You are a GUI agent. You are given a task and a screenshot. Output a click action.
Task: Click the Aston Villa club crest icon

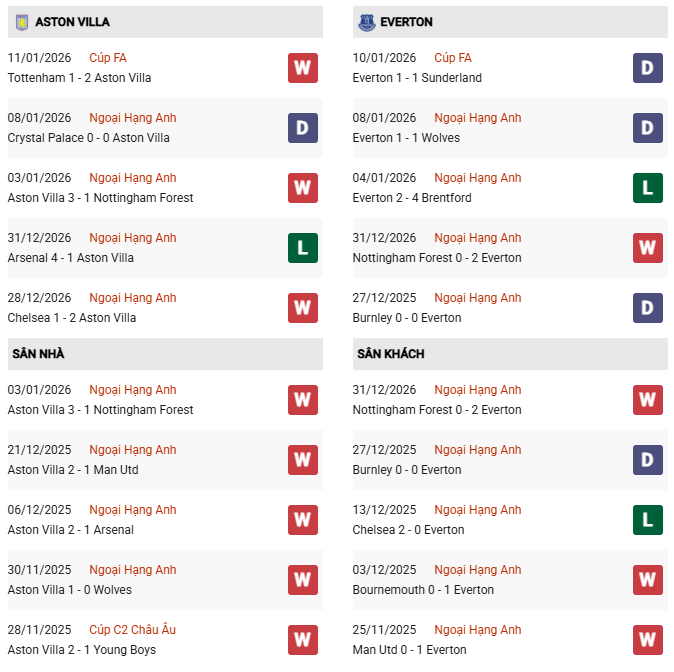pos(21,22)
